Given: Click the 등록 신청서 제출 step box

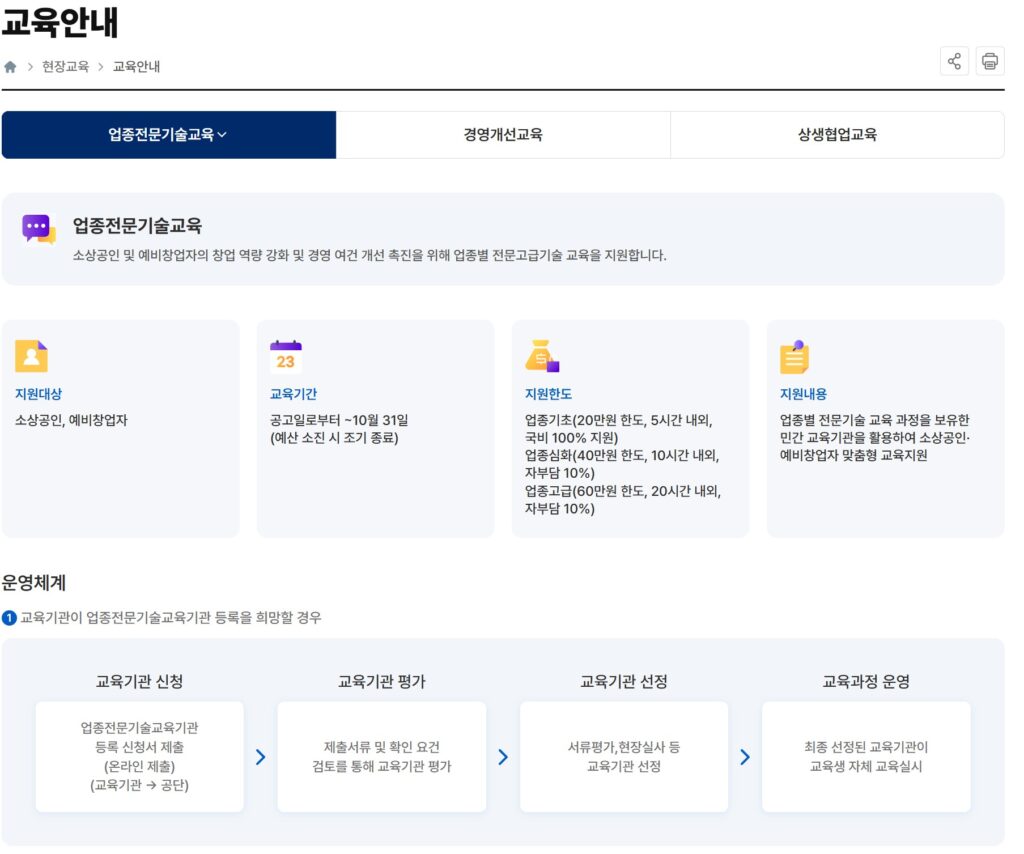Looking at the screenshot, I should click(140, 757).
